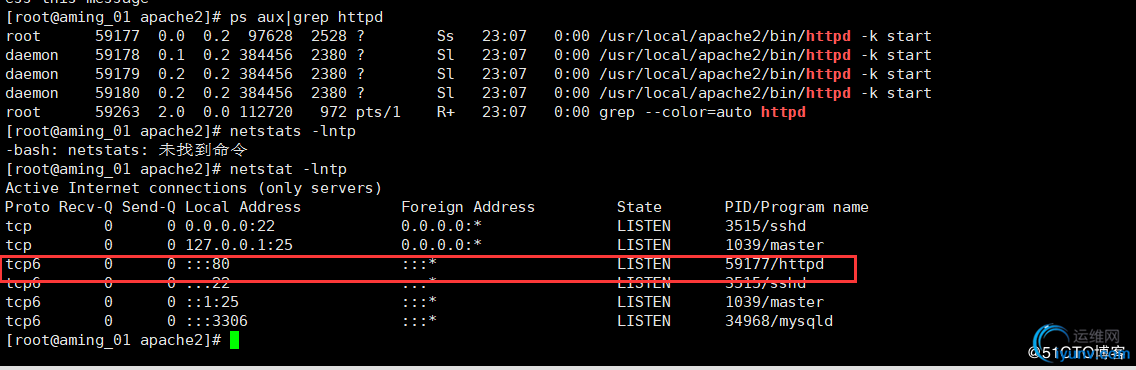Click 'R+' status of the grep process
The height and width of the screenshot is (370, 1136).
(x=446, y=112)
